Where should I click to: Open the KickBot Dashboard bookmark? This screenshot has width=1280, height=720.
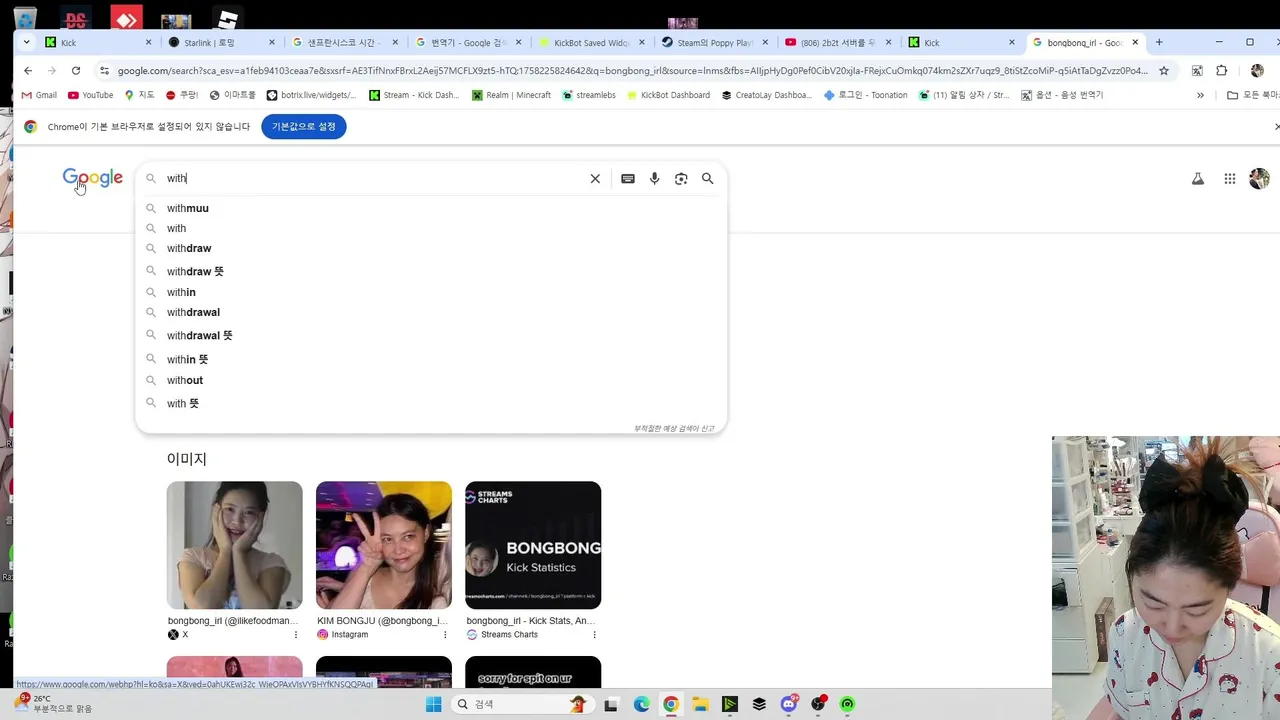[x=668, y=95]
